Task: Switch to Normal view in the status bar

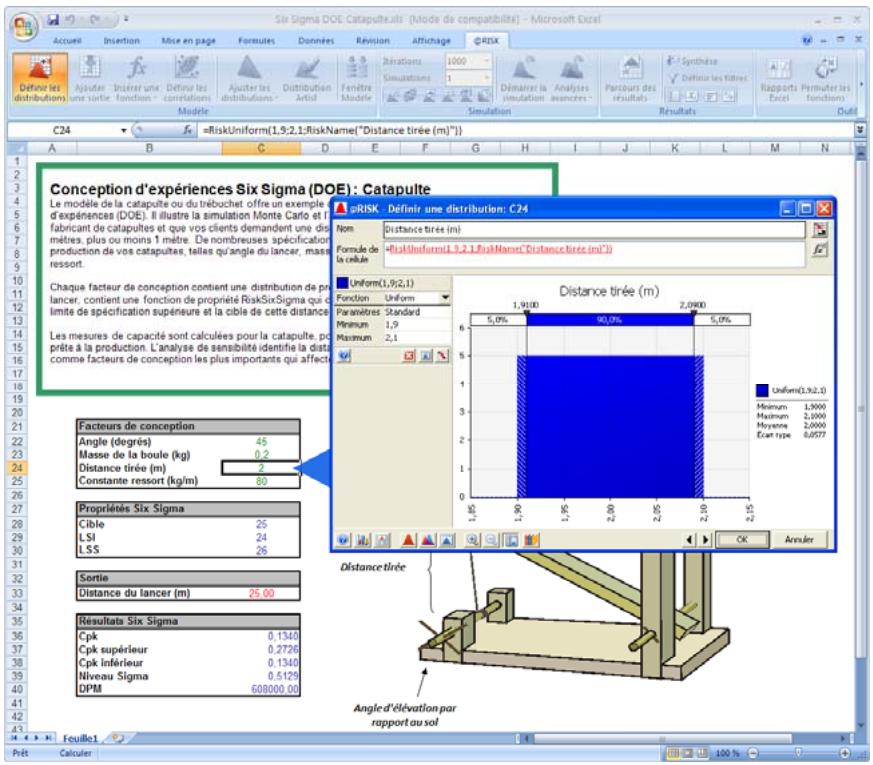Action: click(x=673, y=753)
